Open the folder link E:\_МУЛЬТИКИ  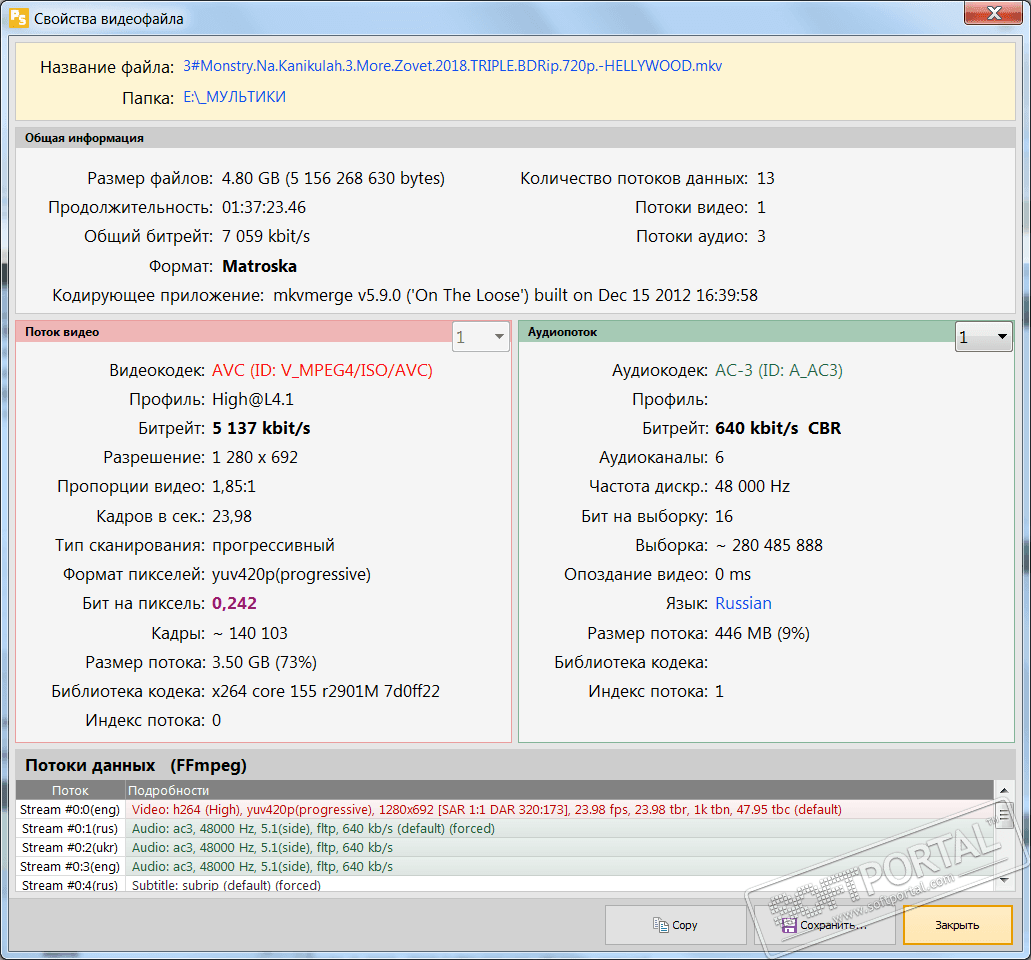234,97
